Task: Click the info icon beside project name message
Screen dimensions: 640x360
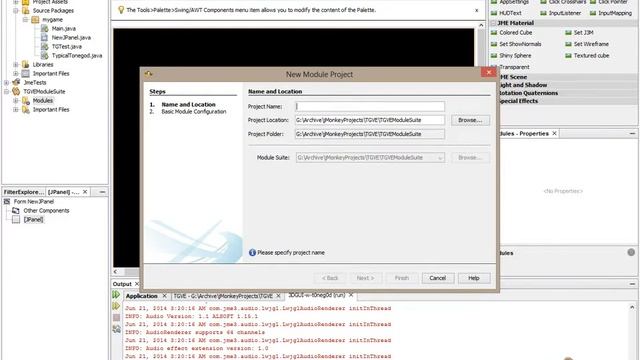Action: pos(252,253)
